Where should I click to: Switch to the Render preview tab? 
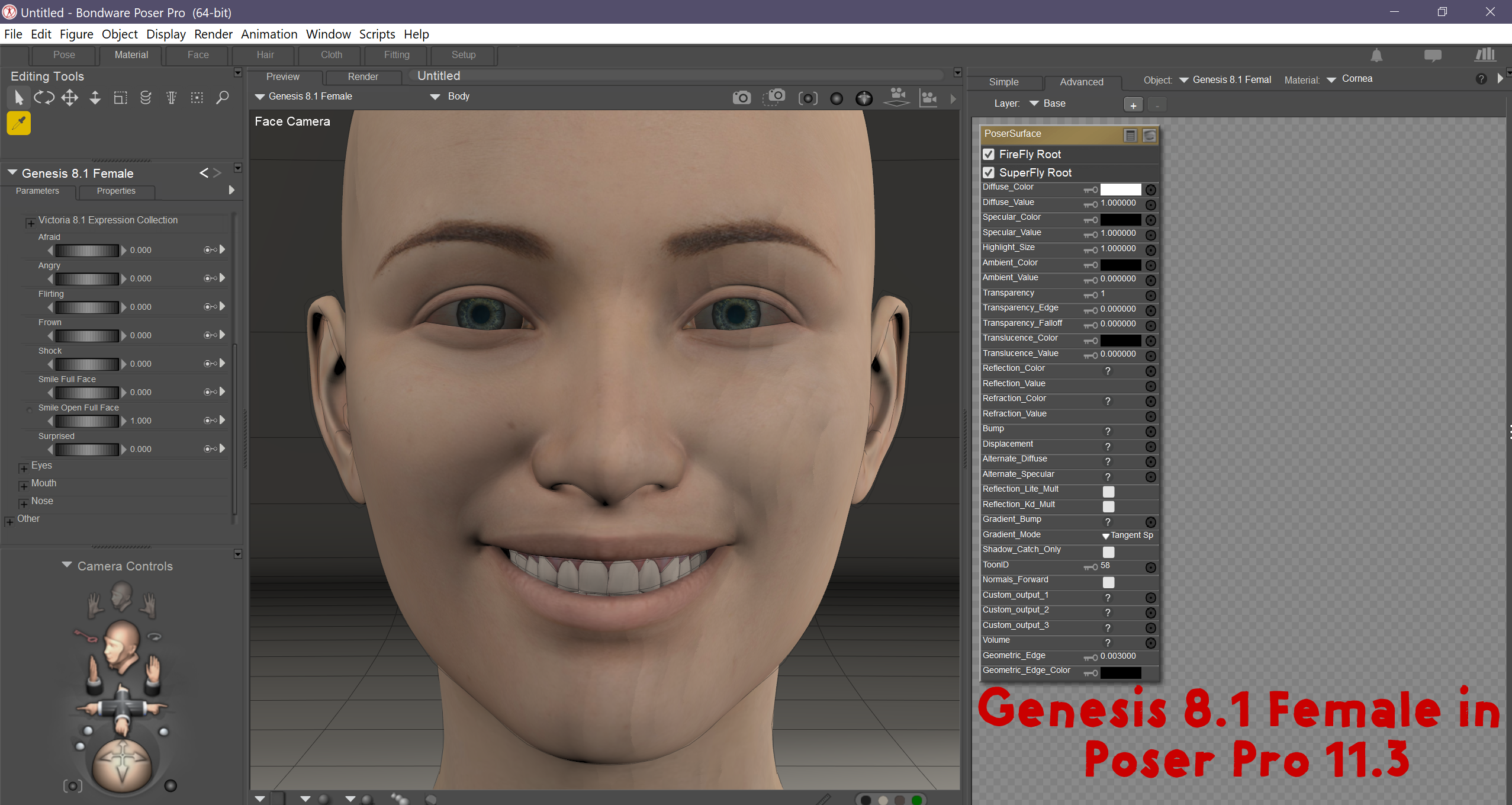click(363, 77)
